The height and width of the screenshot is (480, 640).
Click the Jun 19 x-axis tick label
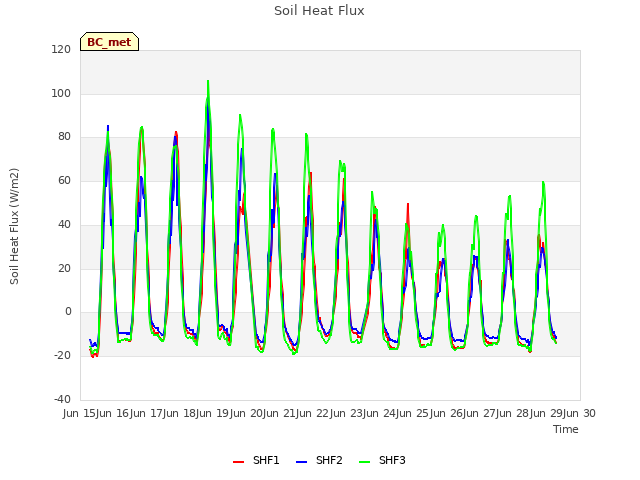[213, 413]
